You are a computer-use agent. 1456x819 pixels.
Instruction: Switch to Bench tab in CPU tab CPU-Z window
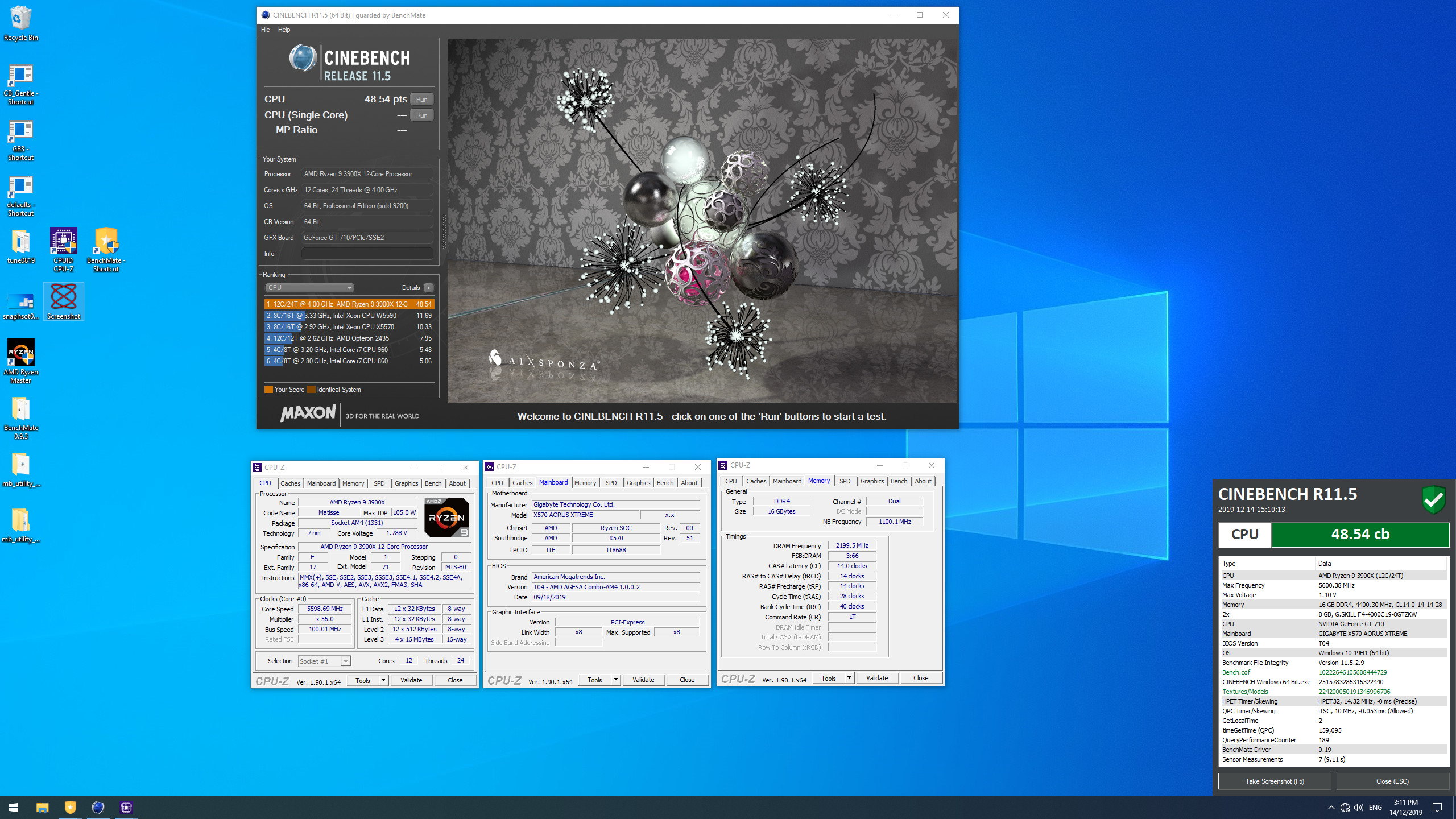pyautogui.click(x=433, y=483)
